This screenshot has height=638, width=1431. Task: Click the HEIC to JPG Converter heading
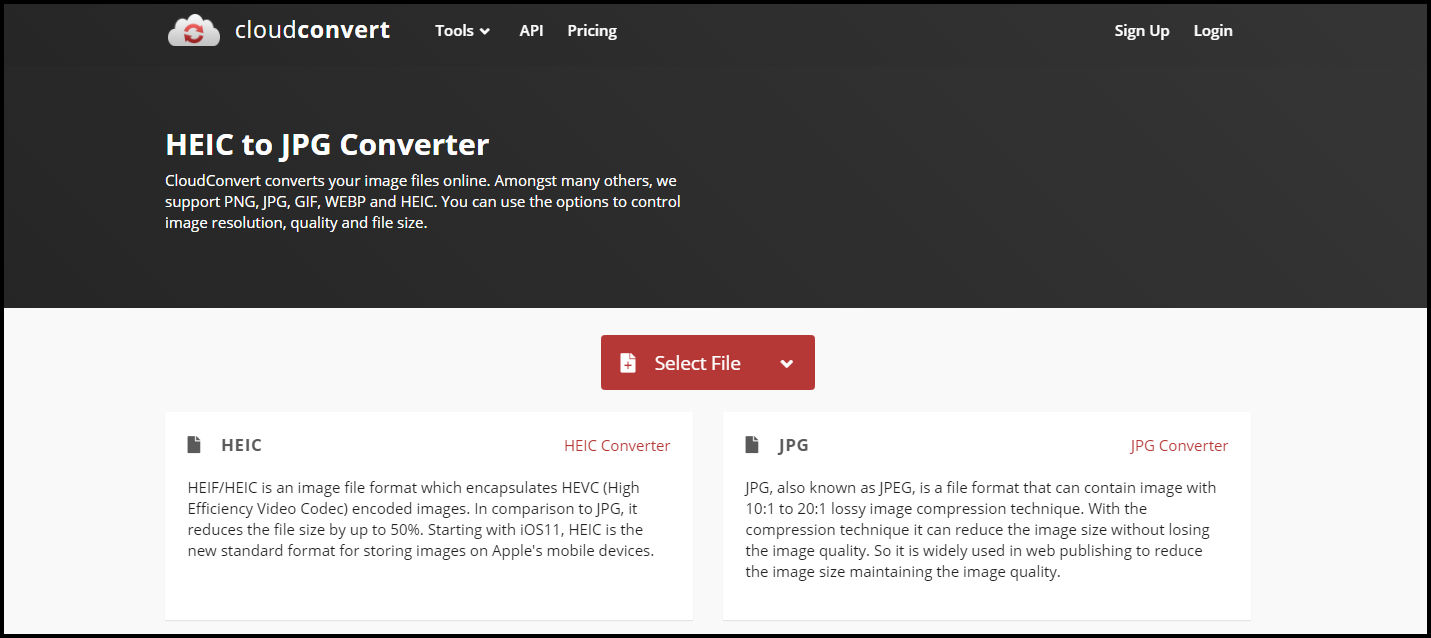(x=327, y=145)
